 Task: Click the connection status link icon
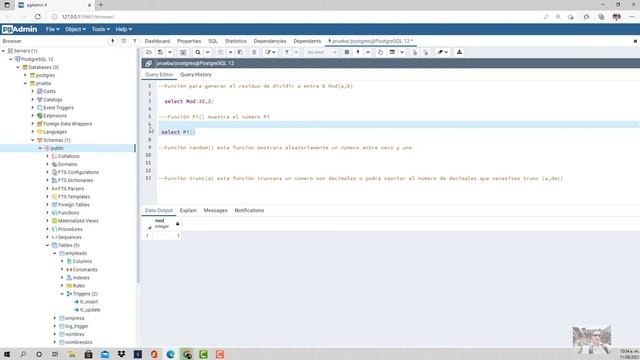click(149, 63)
